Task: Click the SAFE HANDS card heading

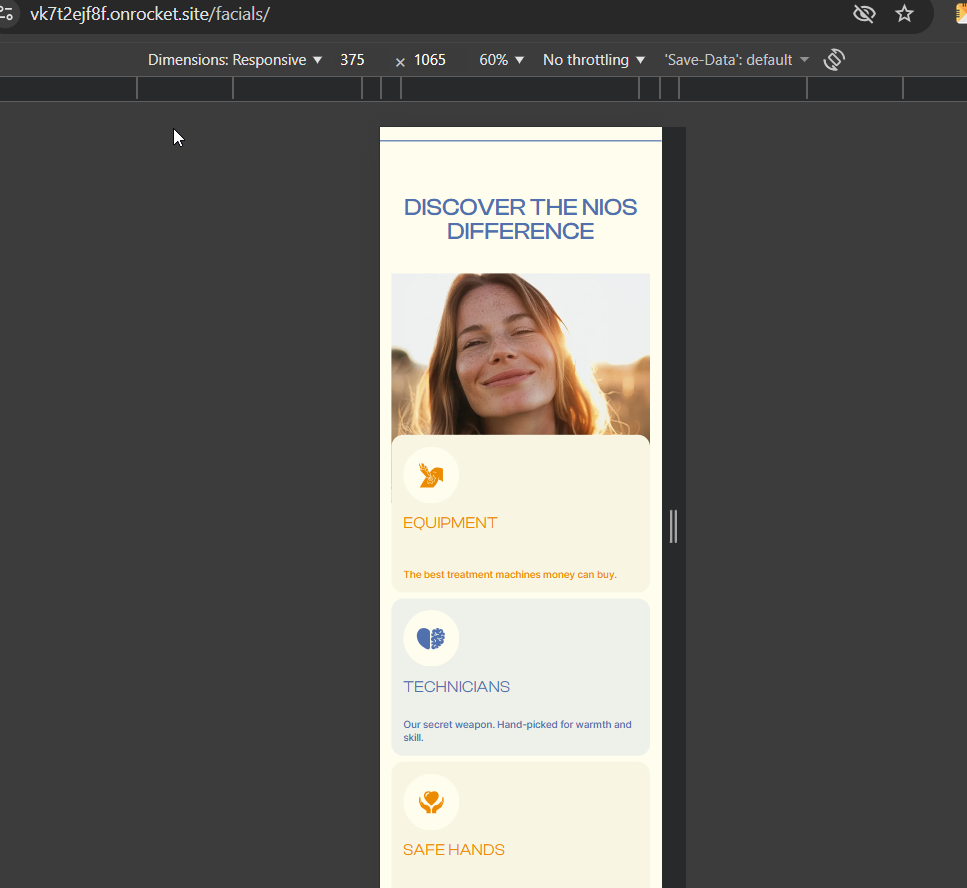Action: pos(453,850)
